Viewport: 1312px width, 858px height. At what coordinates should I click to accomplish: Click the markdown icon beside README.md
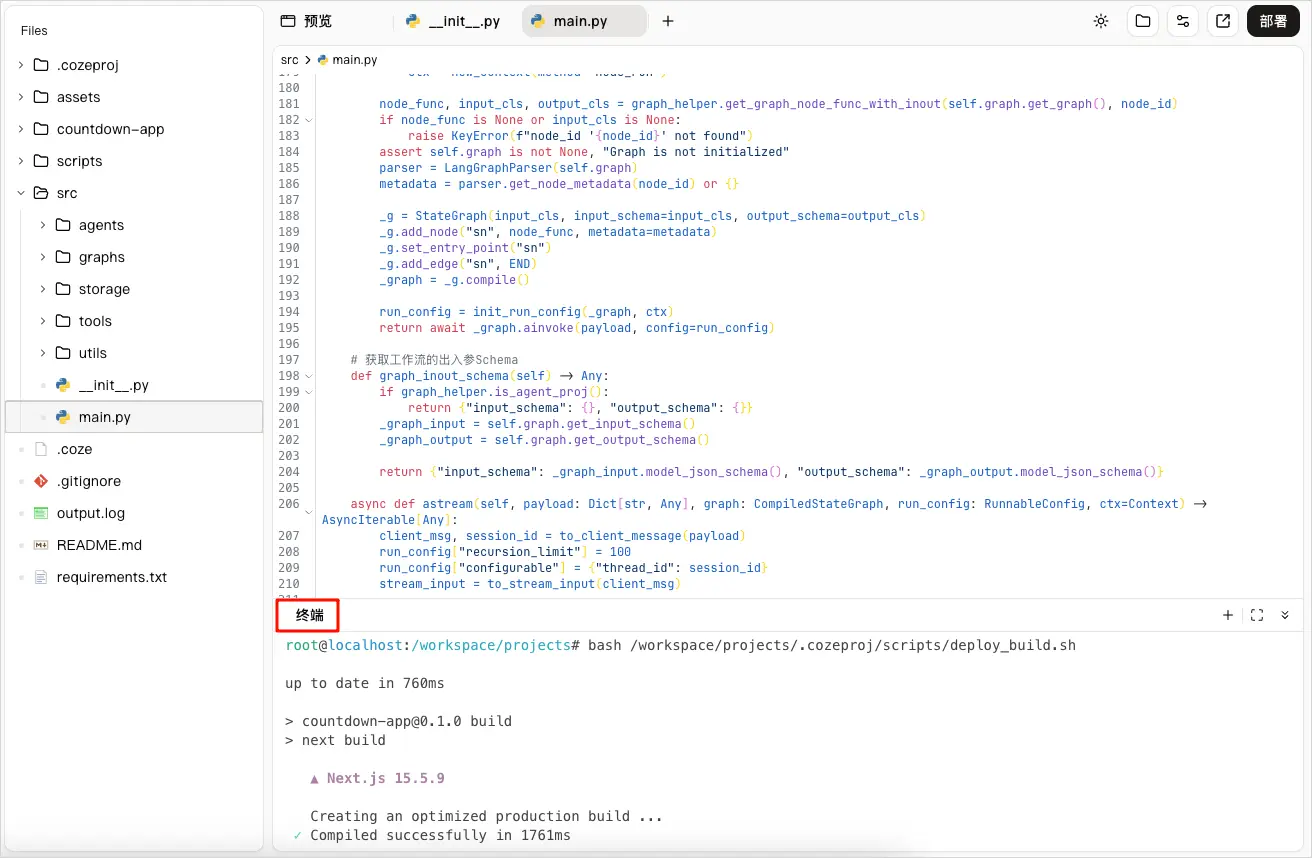pyautogui.click(x=41, y=545)
